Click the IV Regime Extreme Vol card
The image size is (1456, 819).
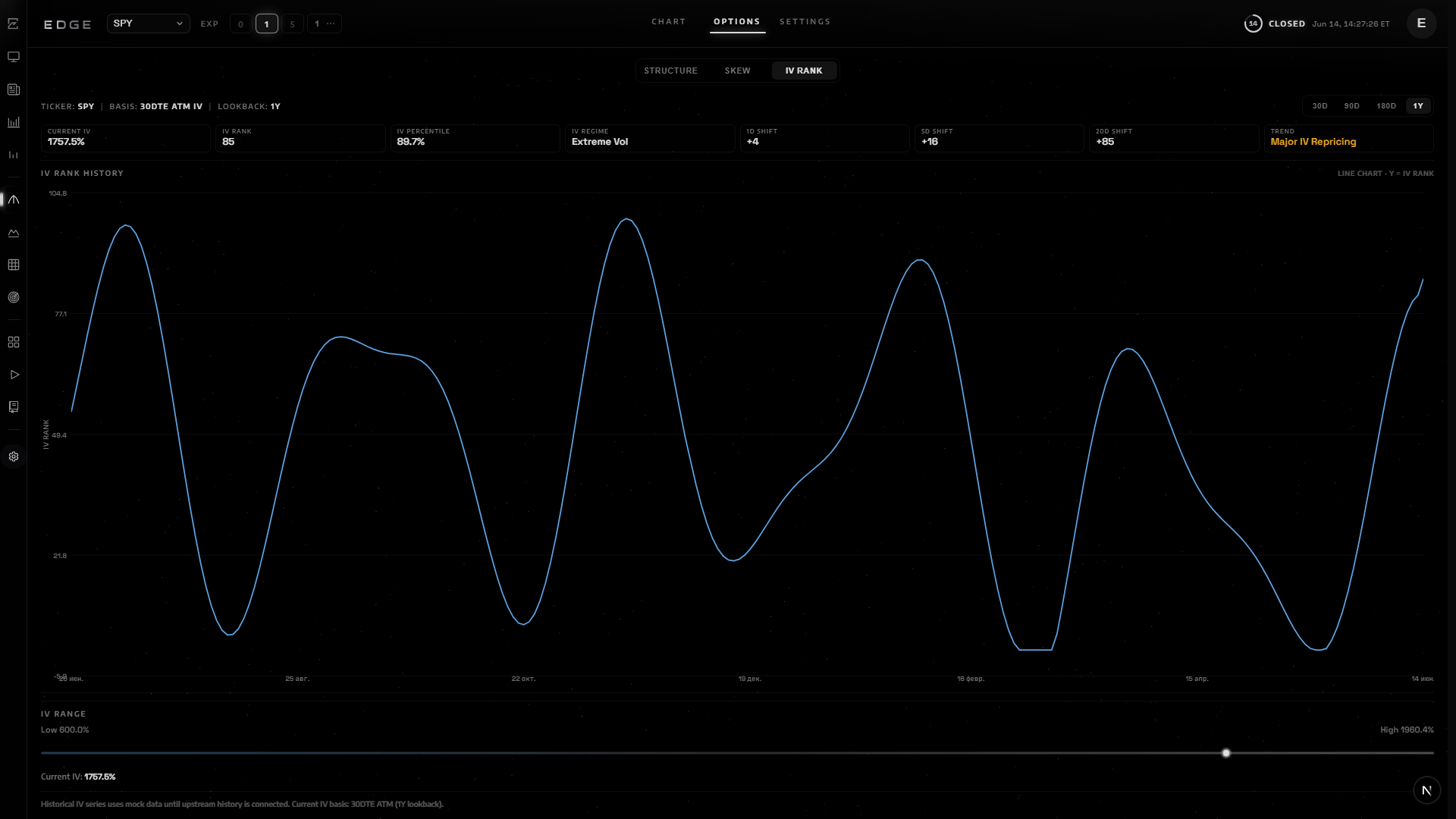pyautogui.click(x=650, y=138)
